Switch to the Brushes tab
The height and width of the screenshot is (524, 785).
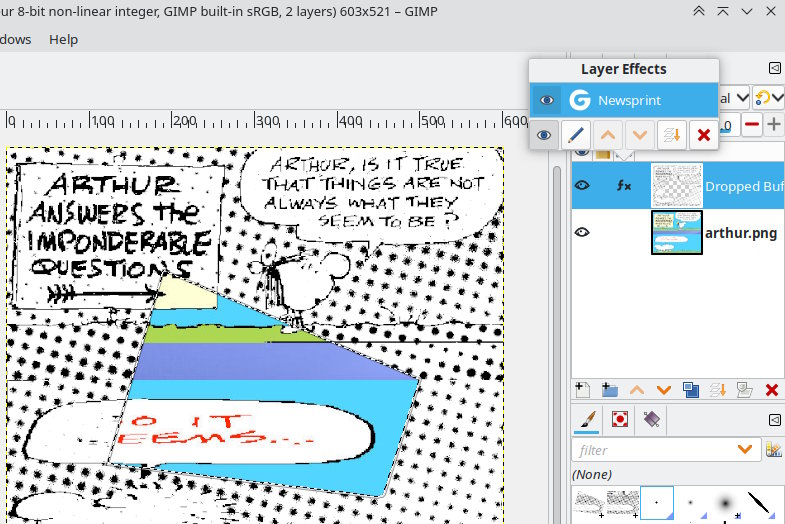[589, 420]
